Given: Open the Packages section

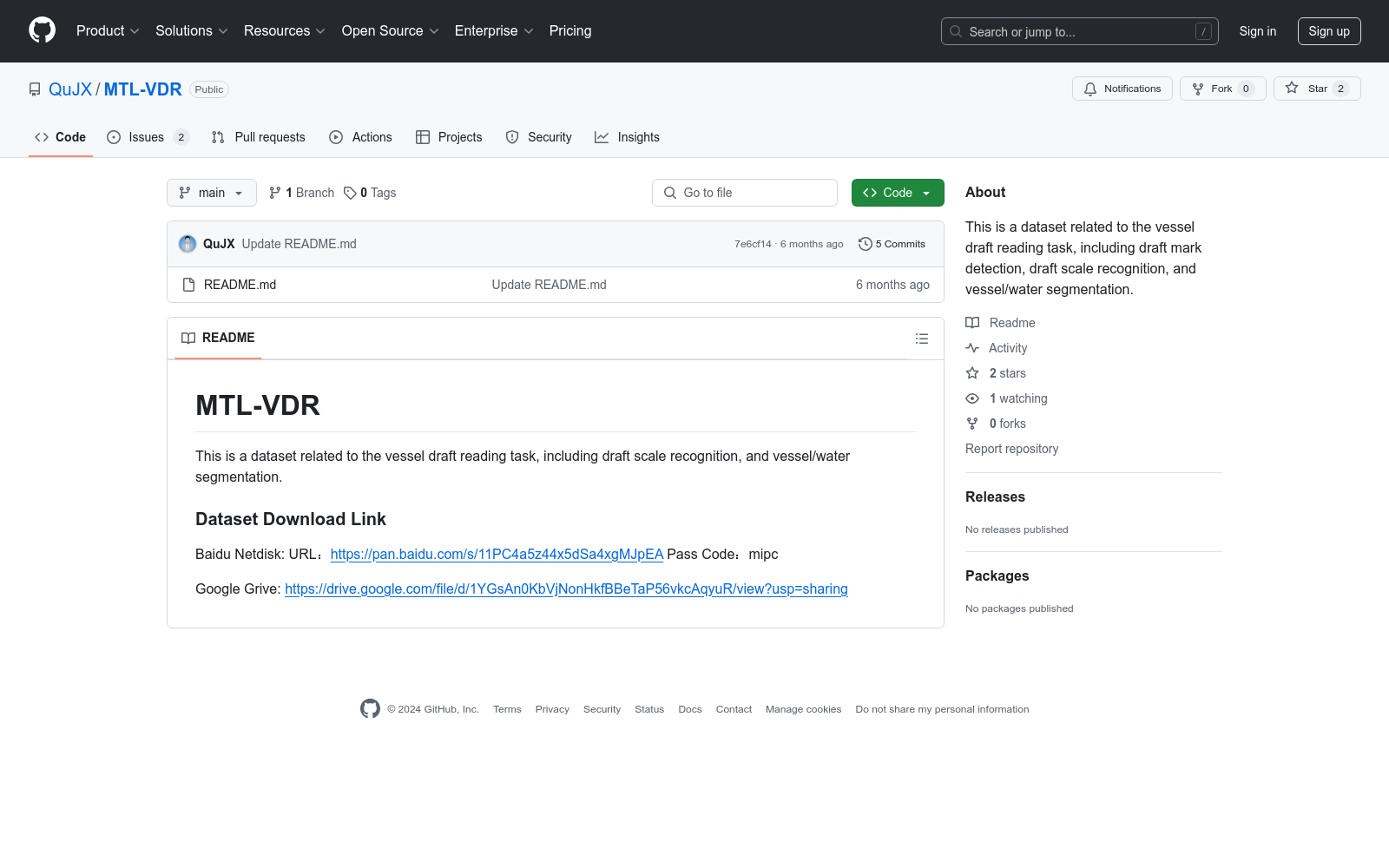Looking at the screenshot, I should [x=997, y=576].
